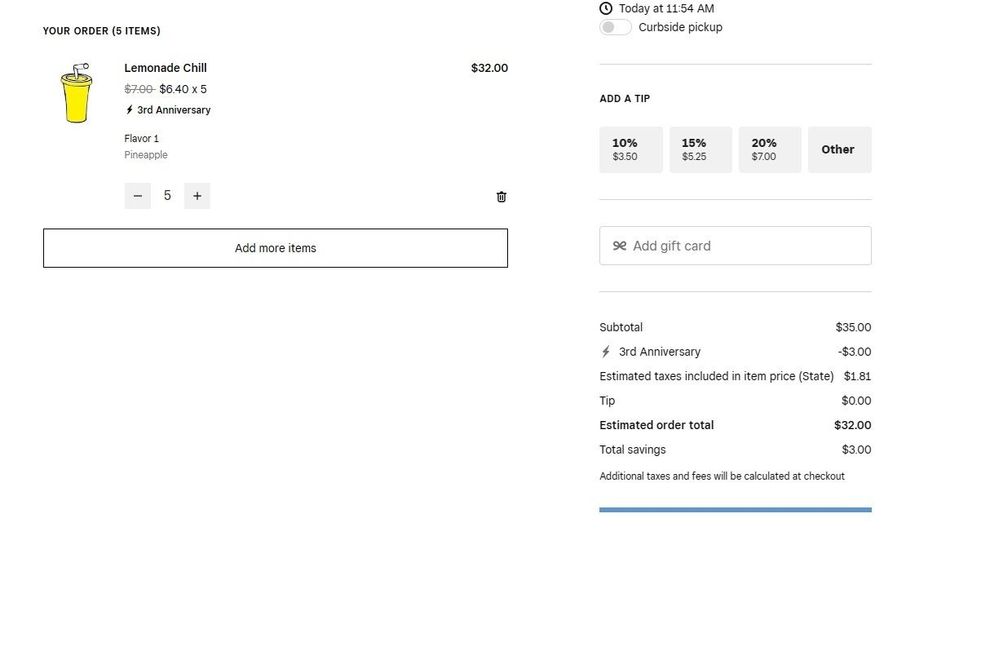Select the 10% tip option
999x665 pixels.
pyautogui.click(x=630, y=150)
